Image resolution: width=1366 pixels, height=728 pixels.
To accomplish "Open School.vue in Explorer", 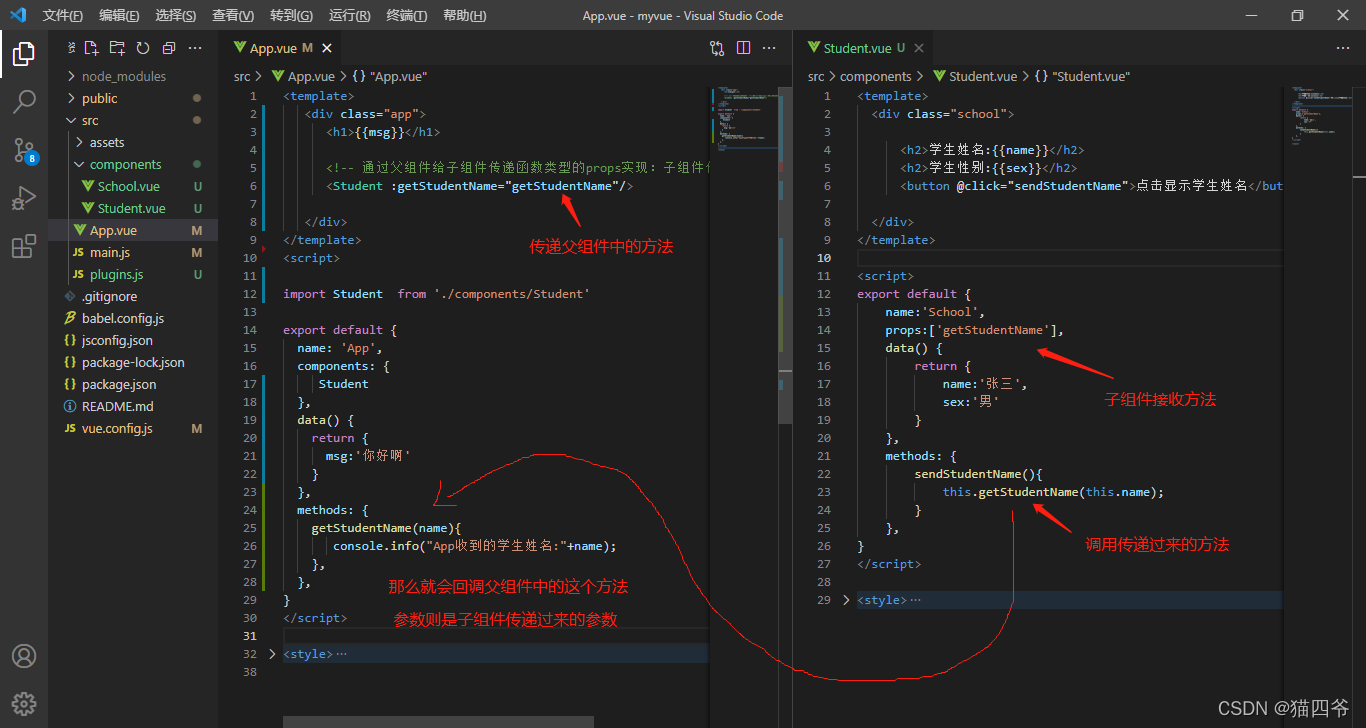I will [x=133, y=186].
